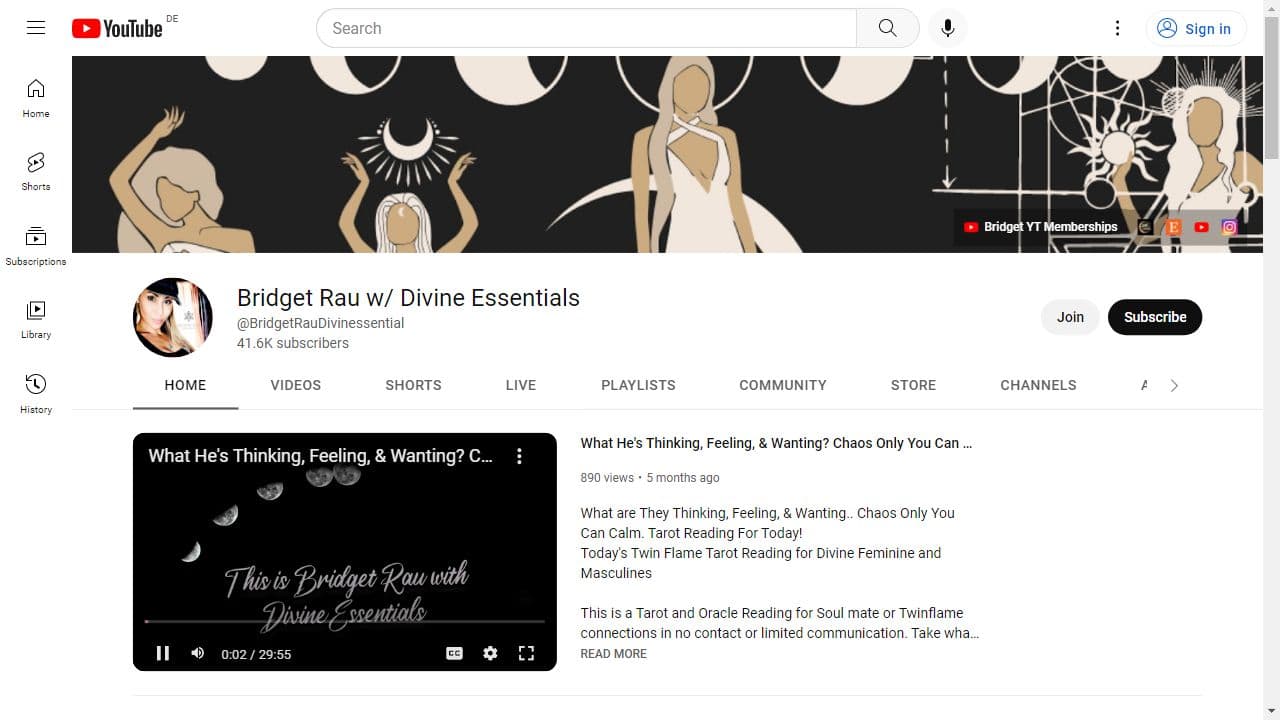Viewport: 1280px width, 720px height.
Task: Open watch History in sidebar
Action: pos(36,393)
